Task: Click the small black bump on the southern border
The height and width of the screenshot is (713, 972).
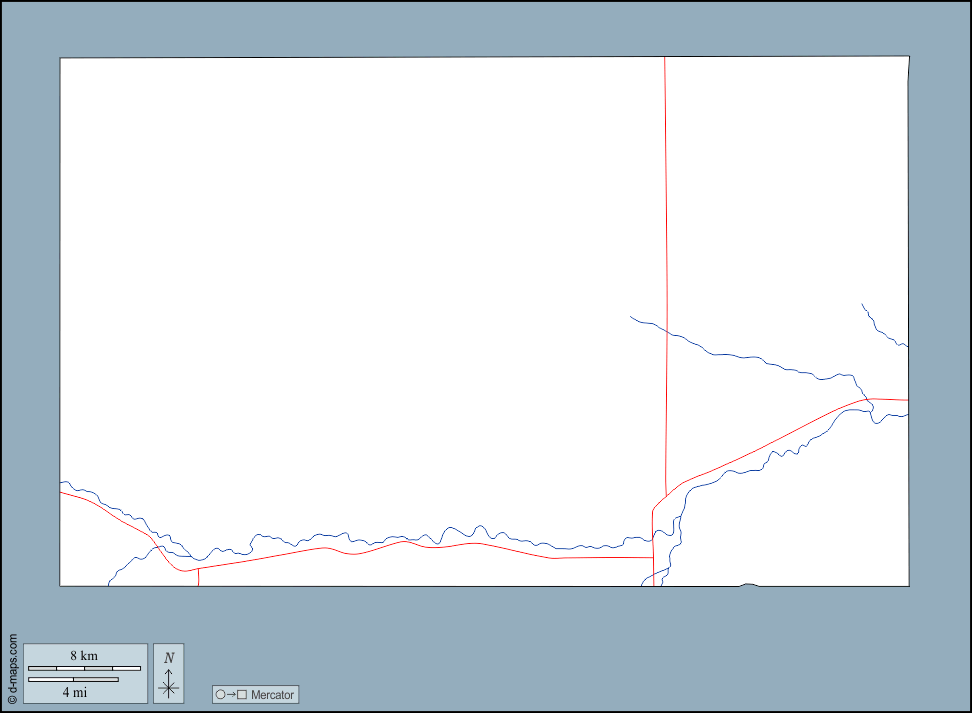Action: tap(749, 584)
